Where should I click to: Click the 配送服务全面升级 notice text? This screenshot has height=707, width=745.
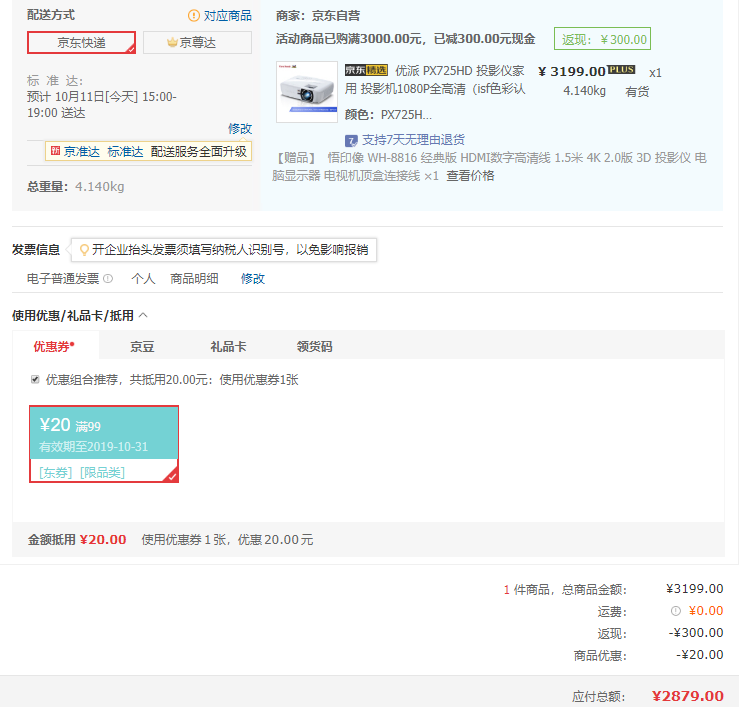point(199,152)
